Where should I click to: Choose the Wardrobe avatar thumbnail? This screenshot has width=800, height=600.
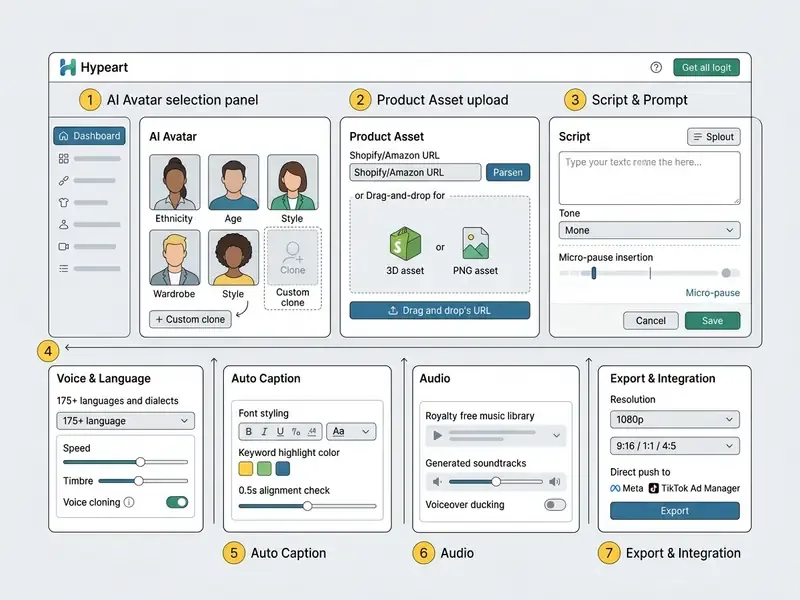[x=174, y=258]
